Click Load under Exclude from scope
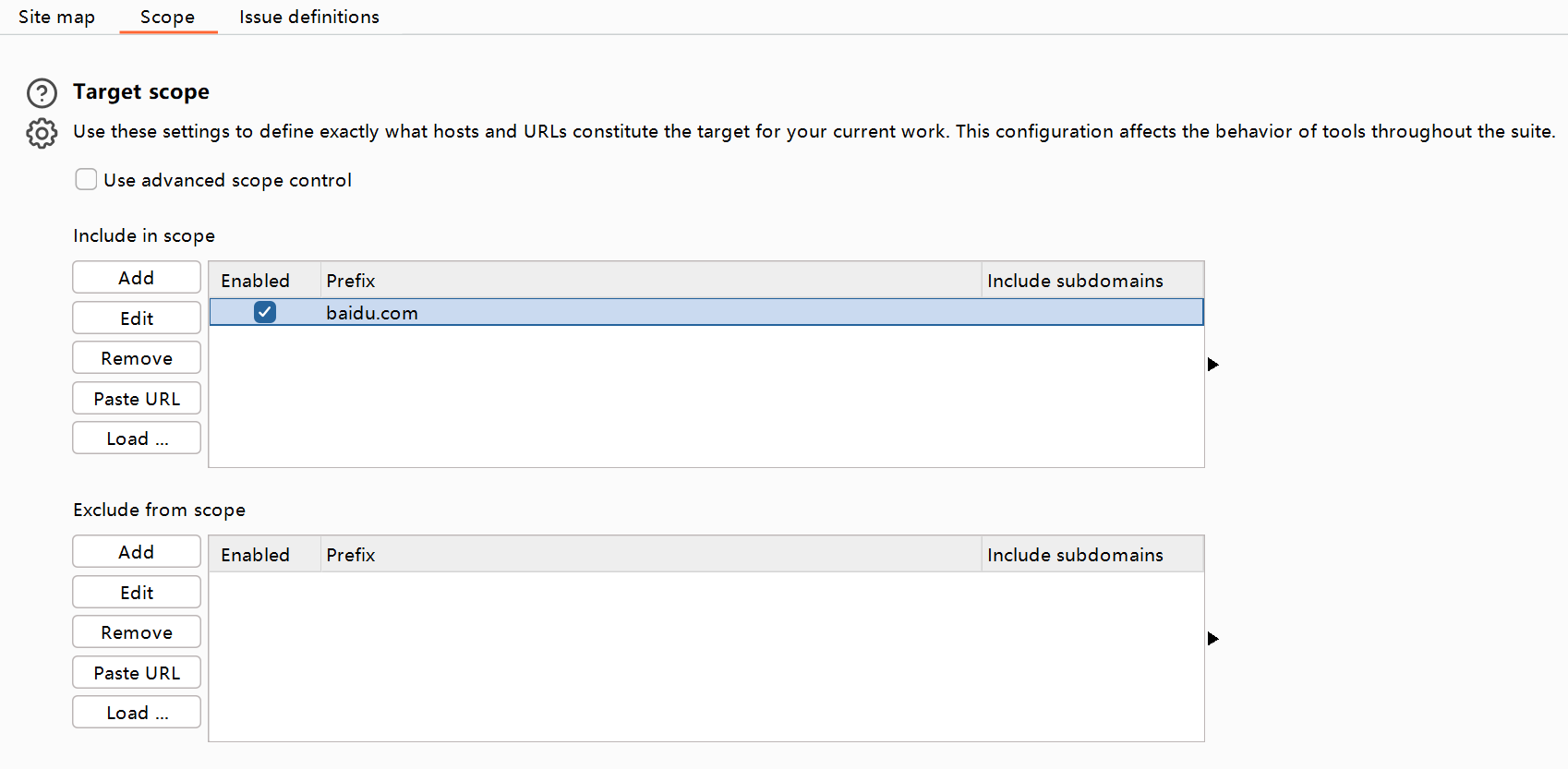 tap(137, 712)
